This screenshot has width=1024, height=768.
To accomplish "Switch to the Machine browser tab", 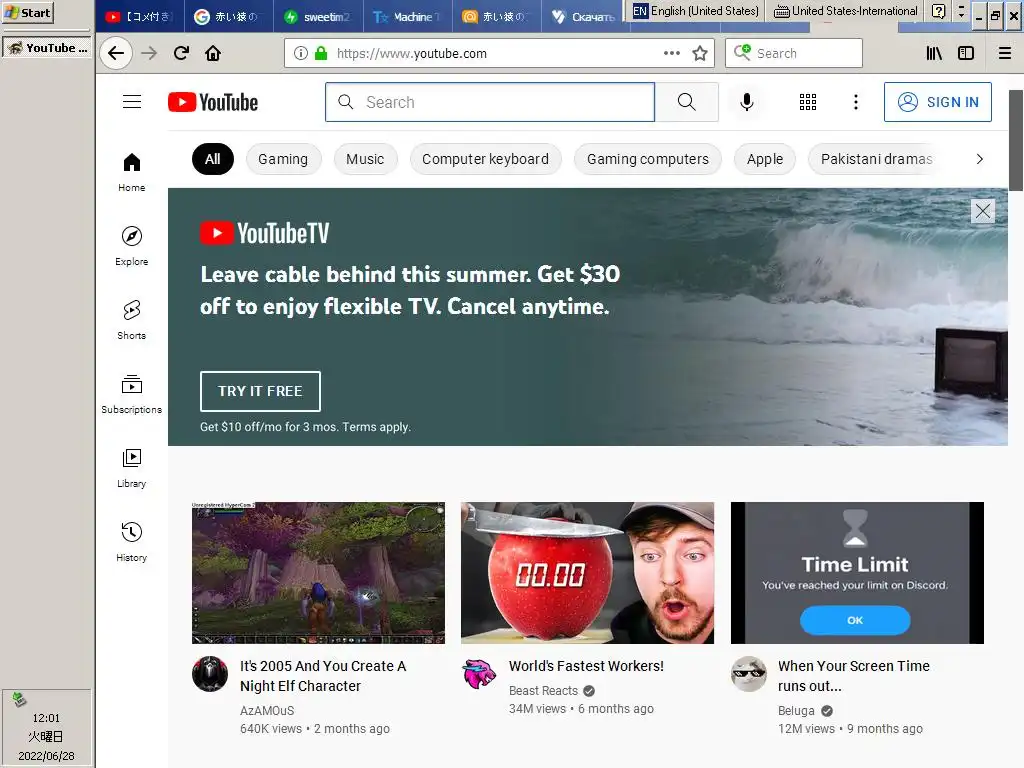I will click(x=407, y=16).
